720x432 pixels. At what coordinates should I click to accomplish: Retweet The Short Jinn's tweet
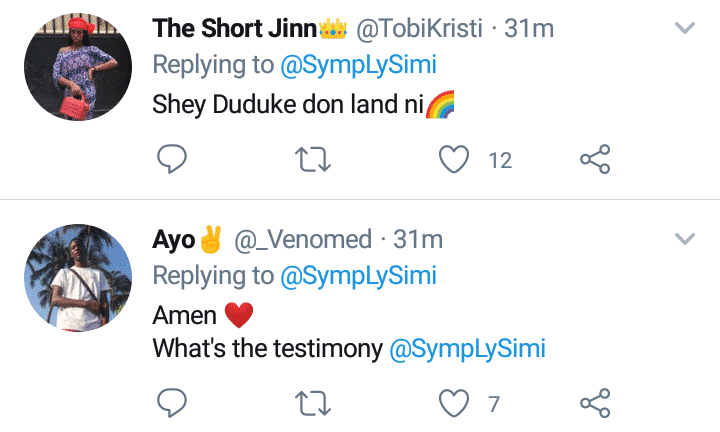[315, 159]
